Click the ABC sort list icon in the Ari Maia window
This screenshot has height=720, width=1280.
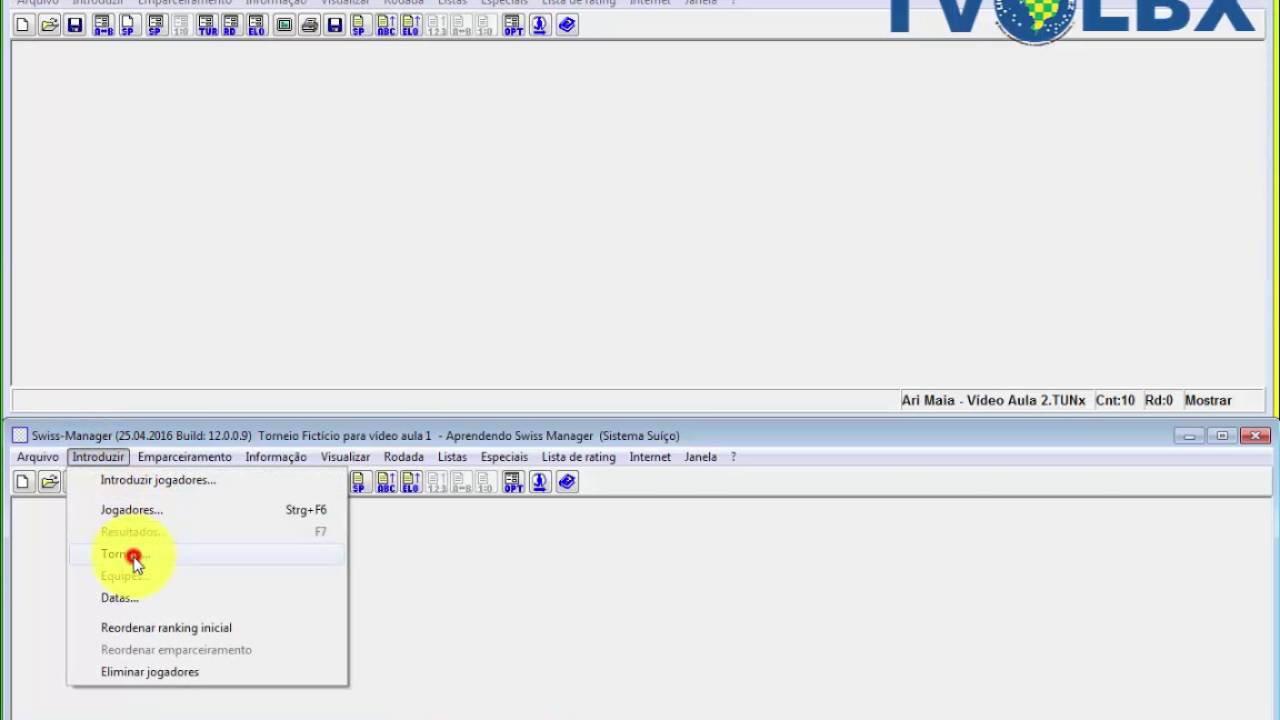point(386,25)
